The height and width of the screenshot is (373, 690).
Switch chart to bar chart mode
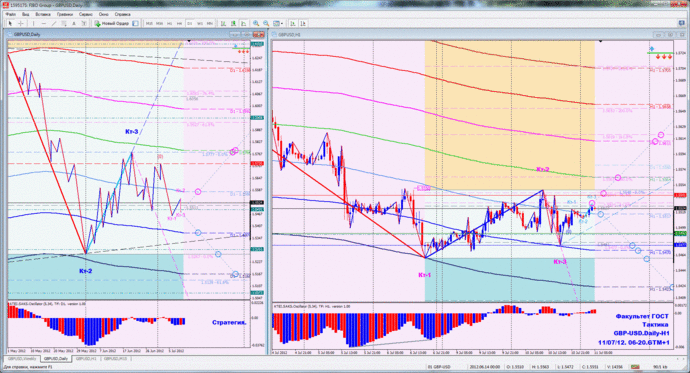[223, 23]
